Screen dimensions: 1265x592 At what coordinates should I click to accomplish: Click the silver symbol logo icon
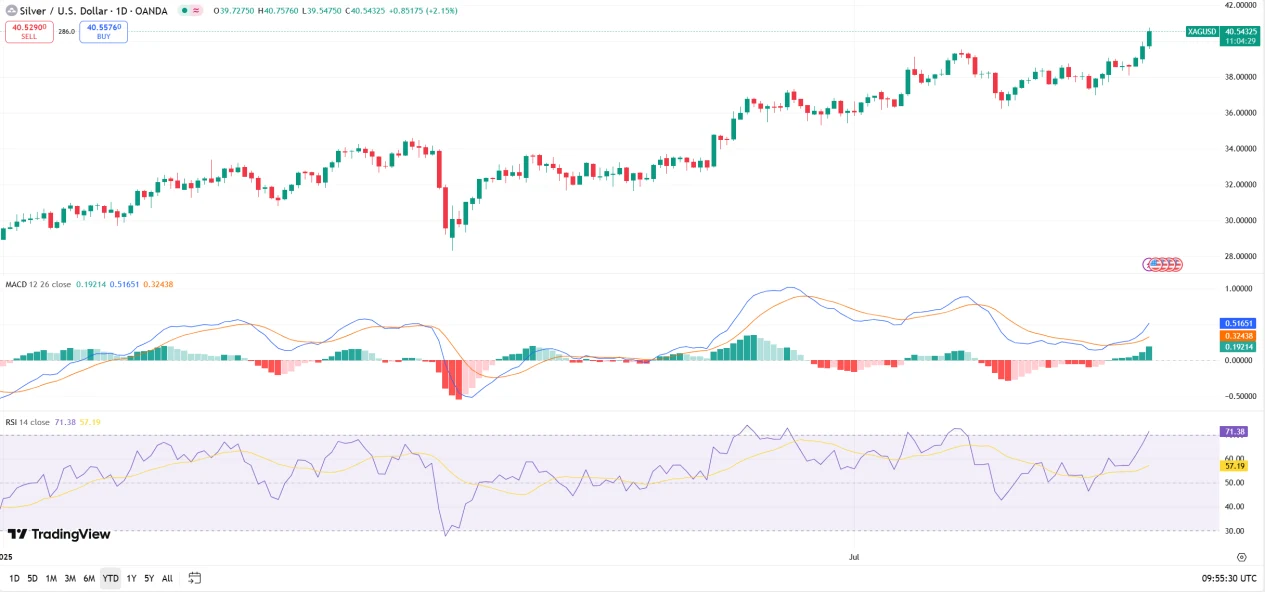coord(11,11)
